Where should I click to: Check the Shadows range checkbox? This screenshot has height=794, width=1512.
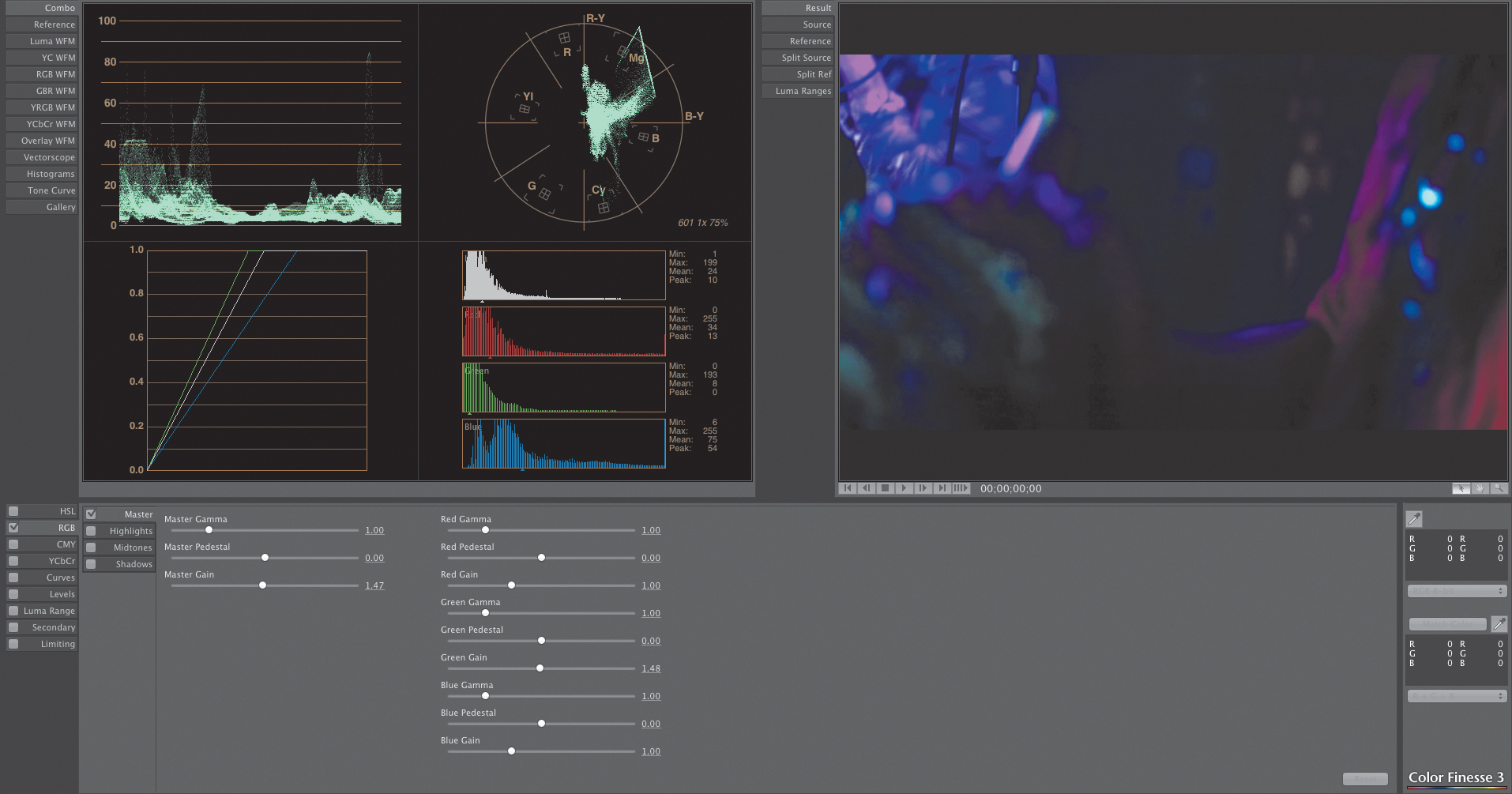coord(91,564)
